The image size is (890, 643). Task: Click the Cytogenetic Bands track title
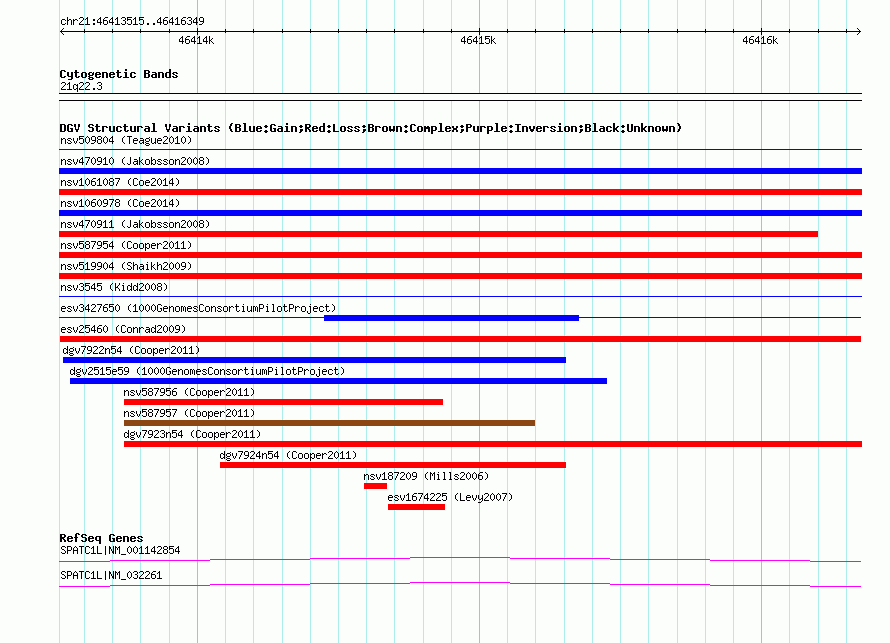click(119, 74)
